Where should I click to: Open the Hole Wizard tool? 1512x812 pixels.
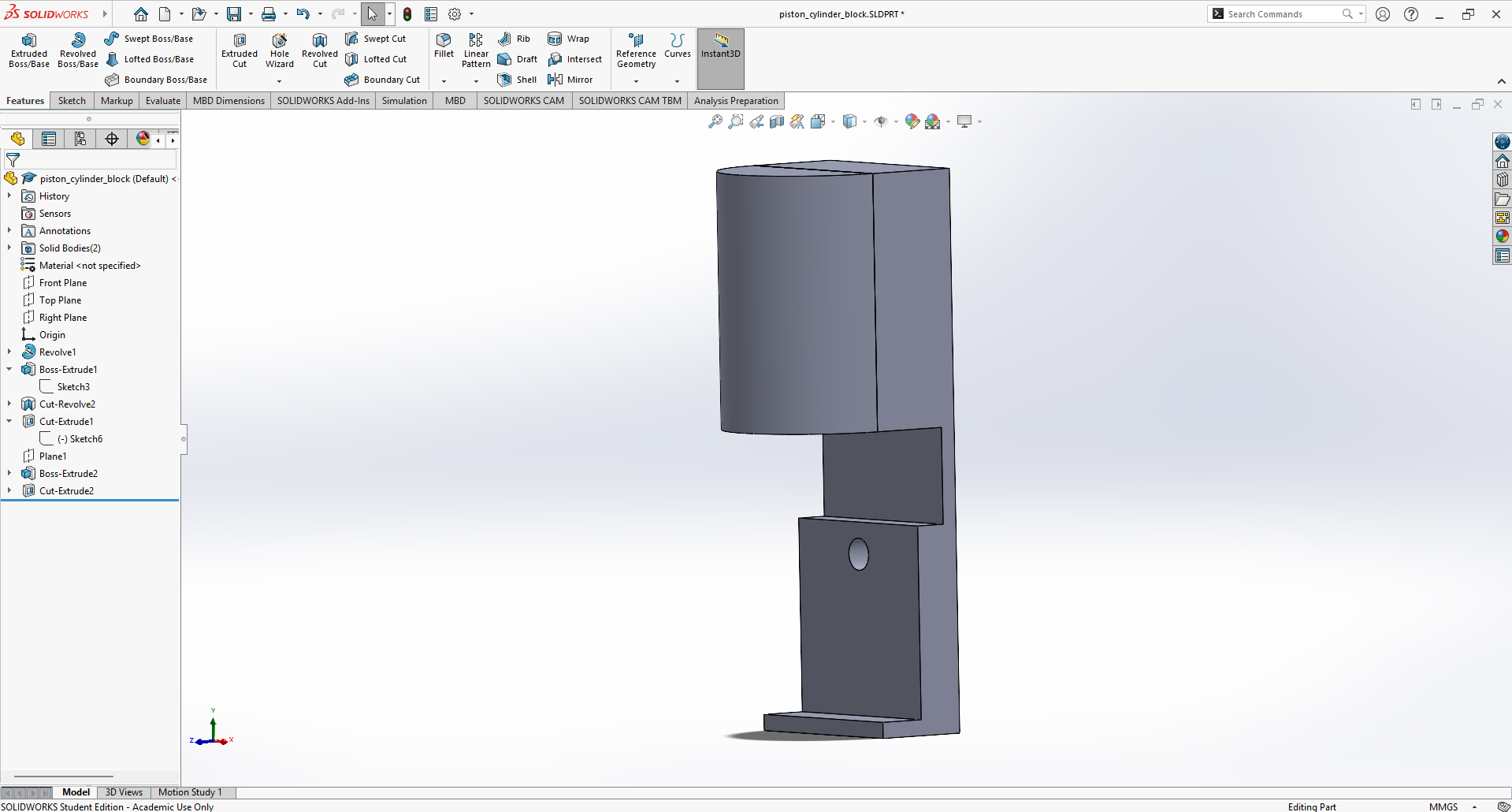280,50
